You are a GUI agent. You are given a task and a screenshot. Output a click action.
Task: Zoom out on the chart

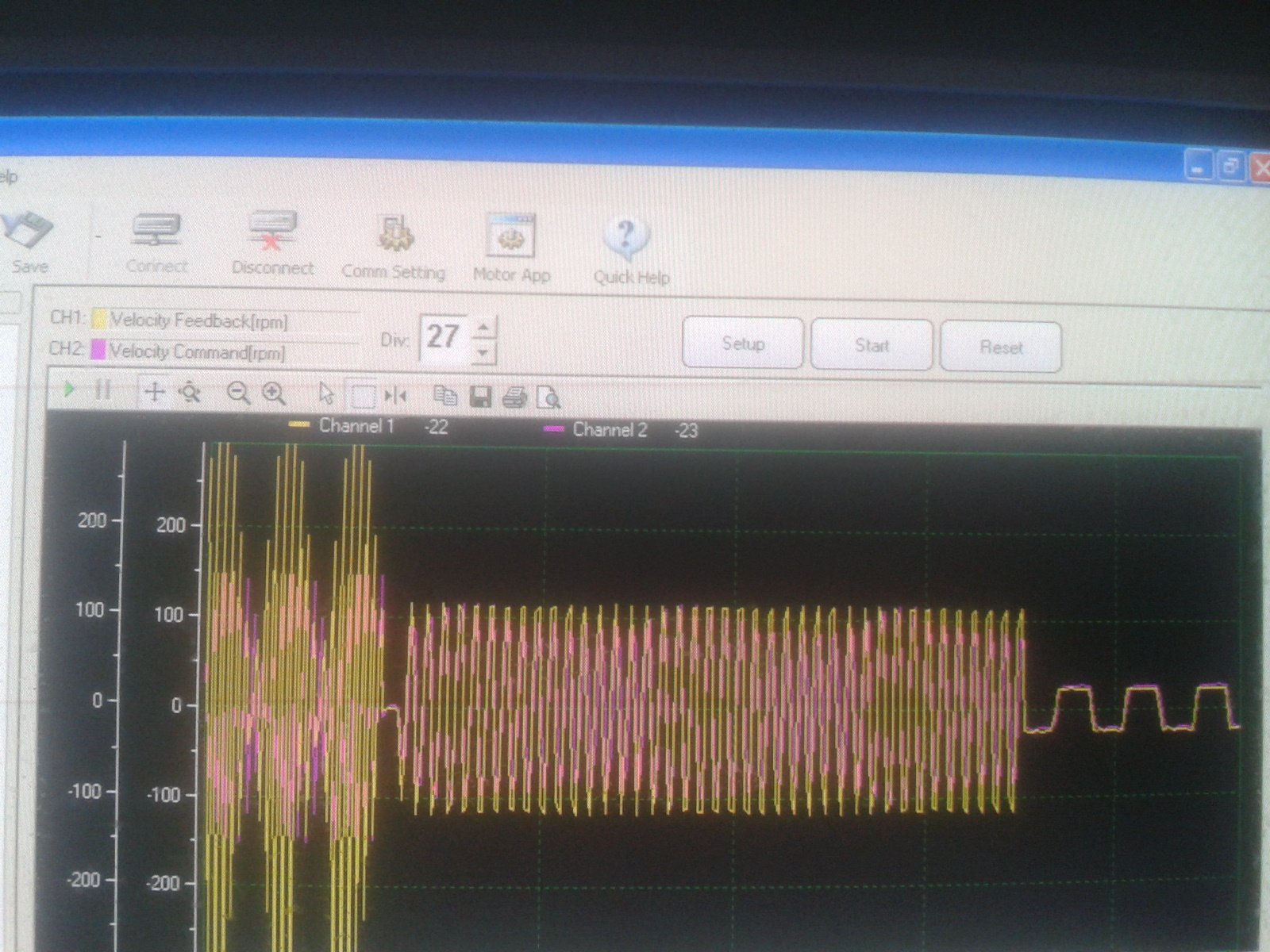pos(238,393)
